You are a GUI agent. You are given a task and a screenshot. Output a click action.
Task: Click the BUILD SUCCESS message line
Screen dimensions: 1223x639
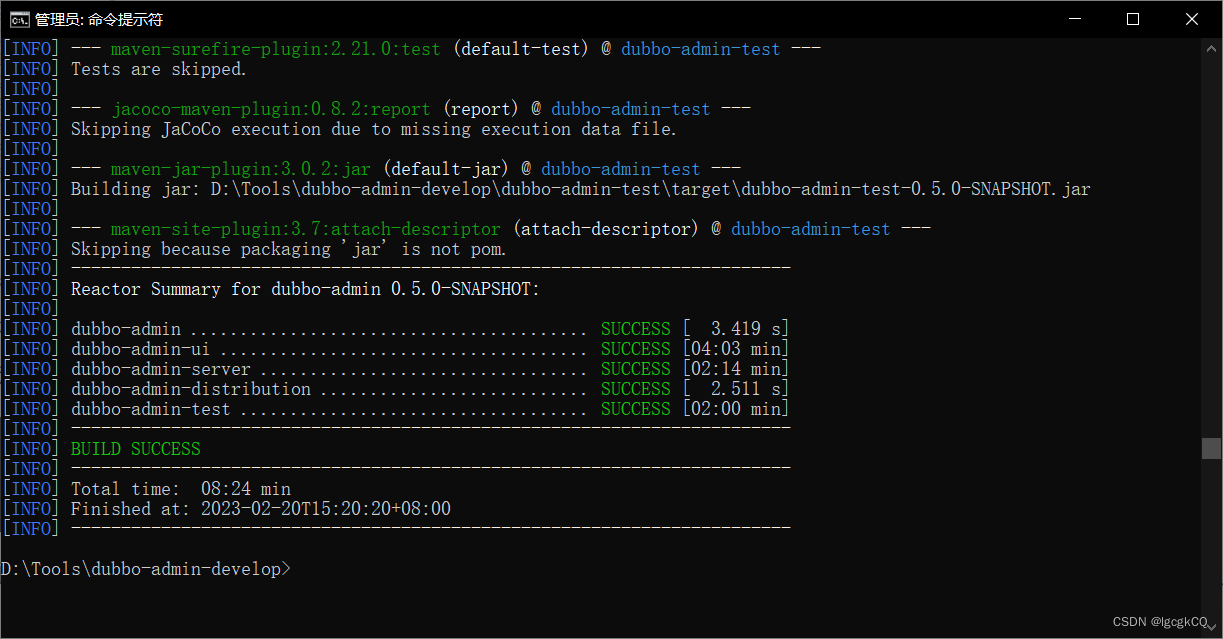(x=134, y=448)
